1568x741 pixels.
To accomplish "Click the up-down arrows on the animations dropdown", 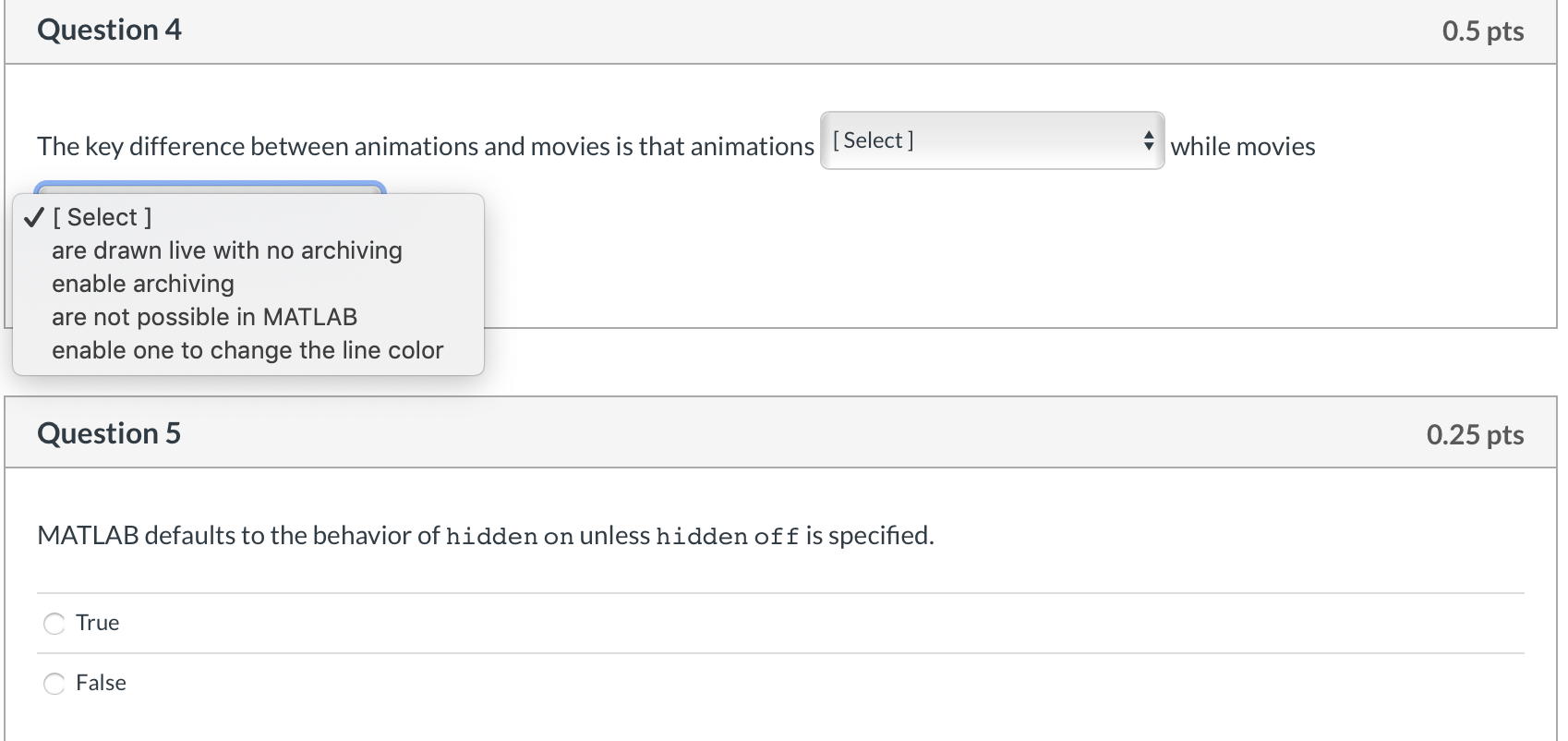I will 1148,140.
